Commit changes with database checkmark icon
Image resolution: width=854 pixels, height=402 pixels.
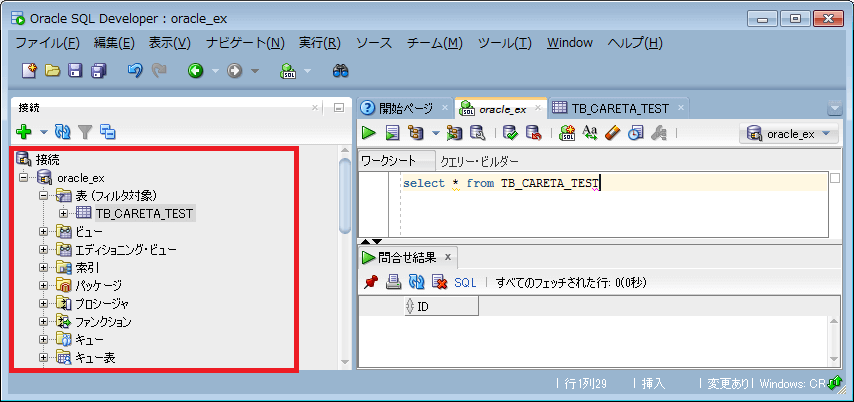coord(510,132)
